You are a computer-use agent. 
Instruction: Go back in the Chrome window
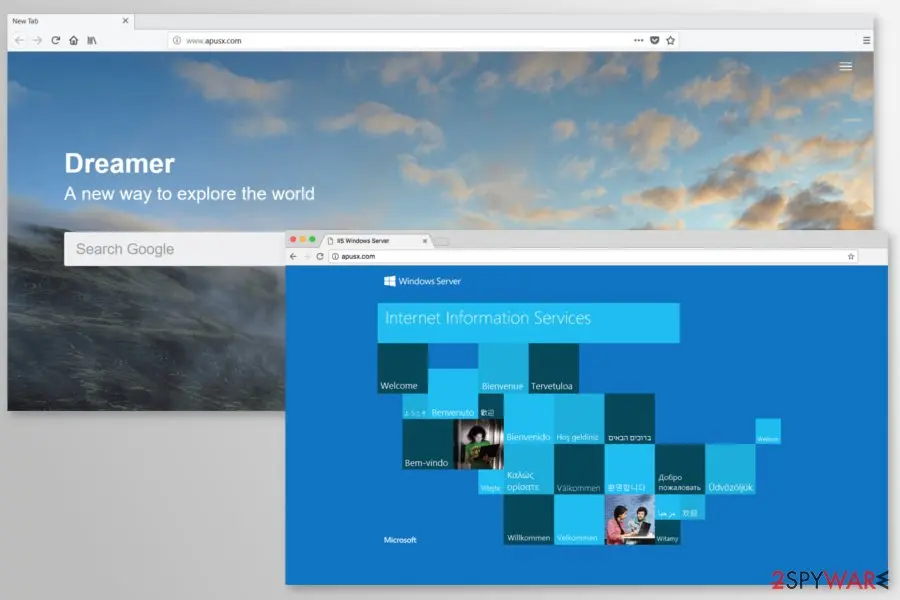click(x=293, y=257)
